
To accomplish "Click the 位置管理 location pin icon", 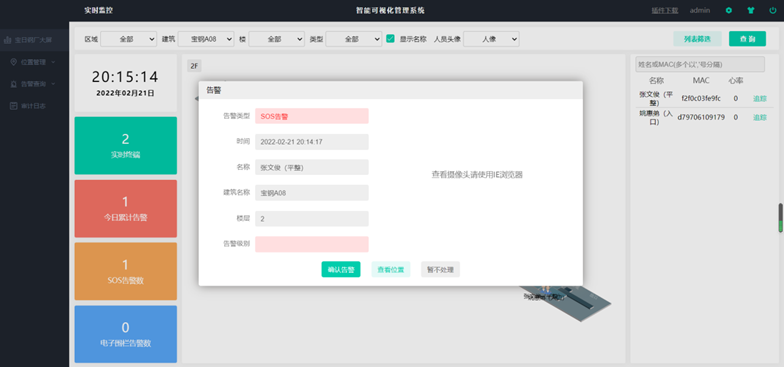I will click(x=14, y=62).
